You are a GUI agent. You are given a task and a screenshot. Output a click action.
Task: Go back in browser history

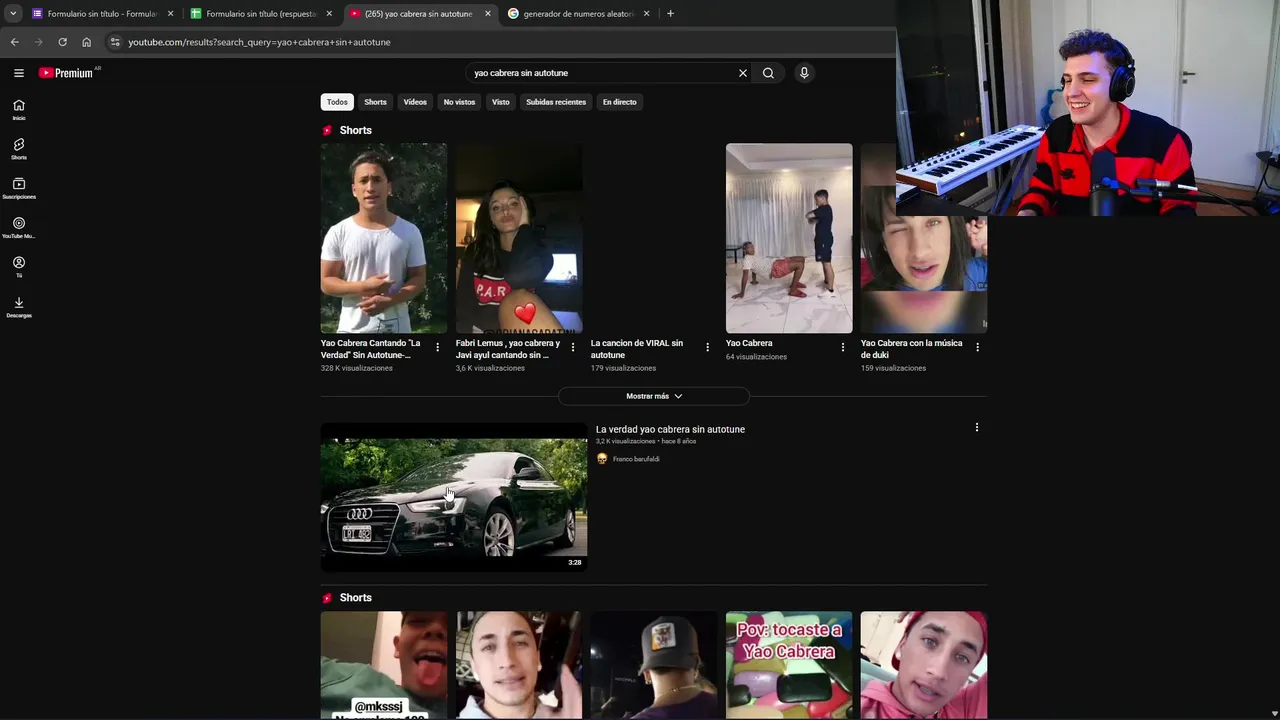pyautogui.click(x=14, y=42)
